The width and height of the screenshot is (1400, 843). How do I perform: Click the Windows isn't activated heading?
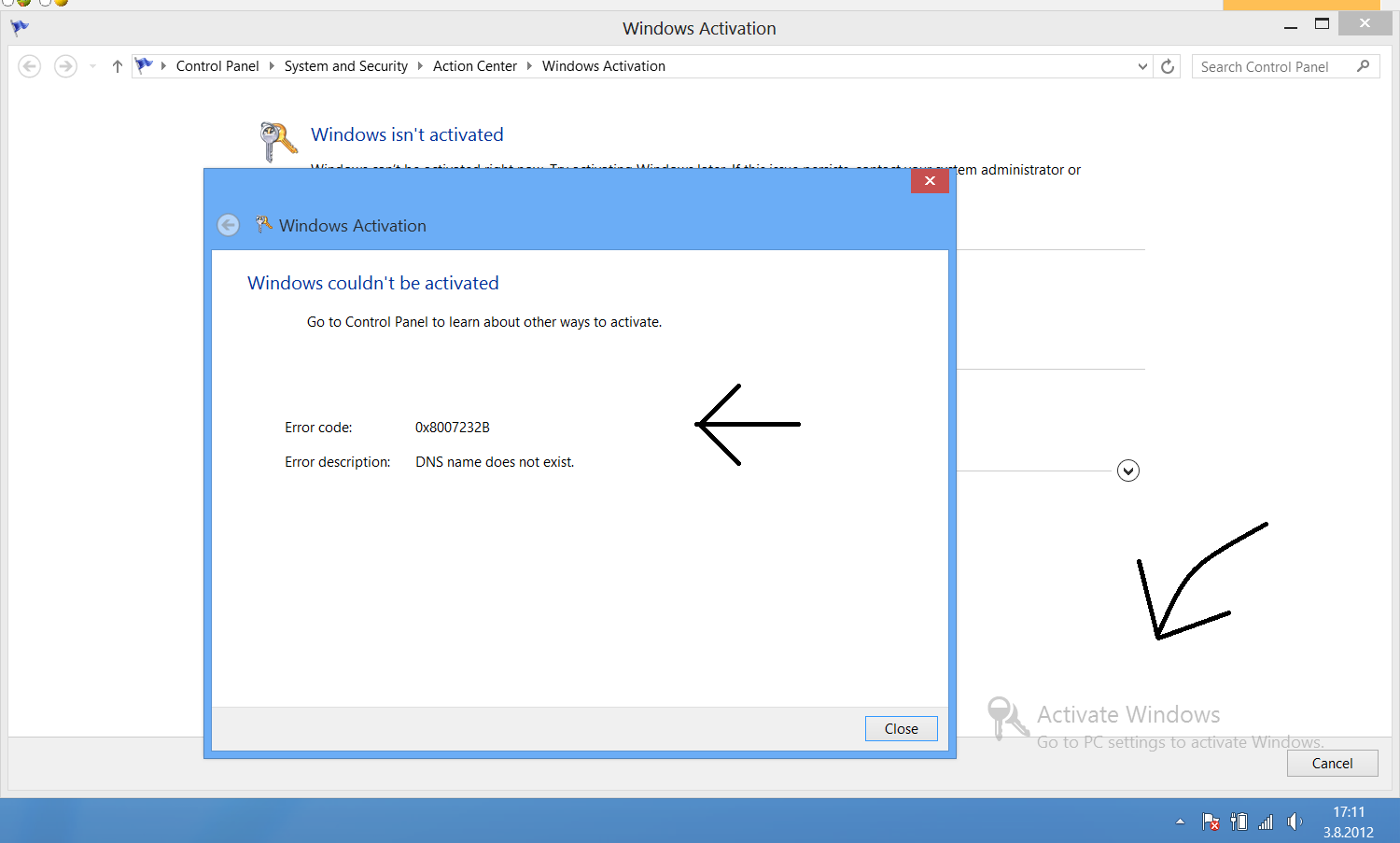407,134
